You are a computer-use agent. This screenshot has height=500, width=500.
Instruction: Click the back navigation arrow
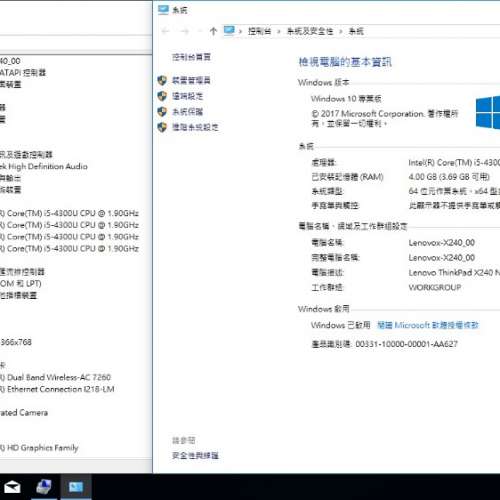[166, 31]
